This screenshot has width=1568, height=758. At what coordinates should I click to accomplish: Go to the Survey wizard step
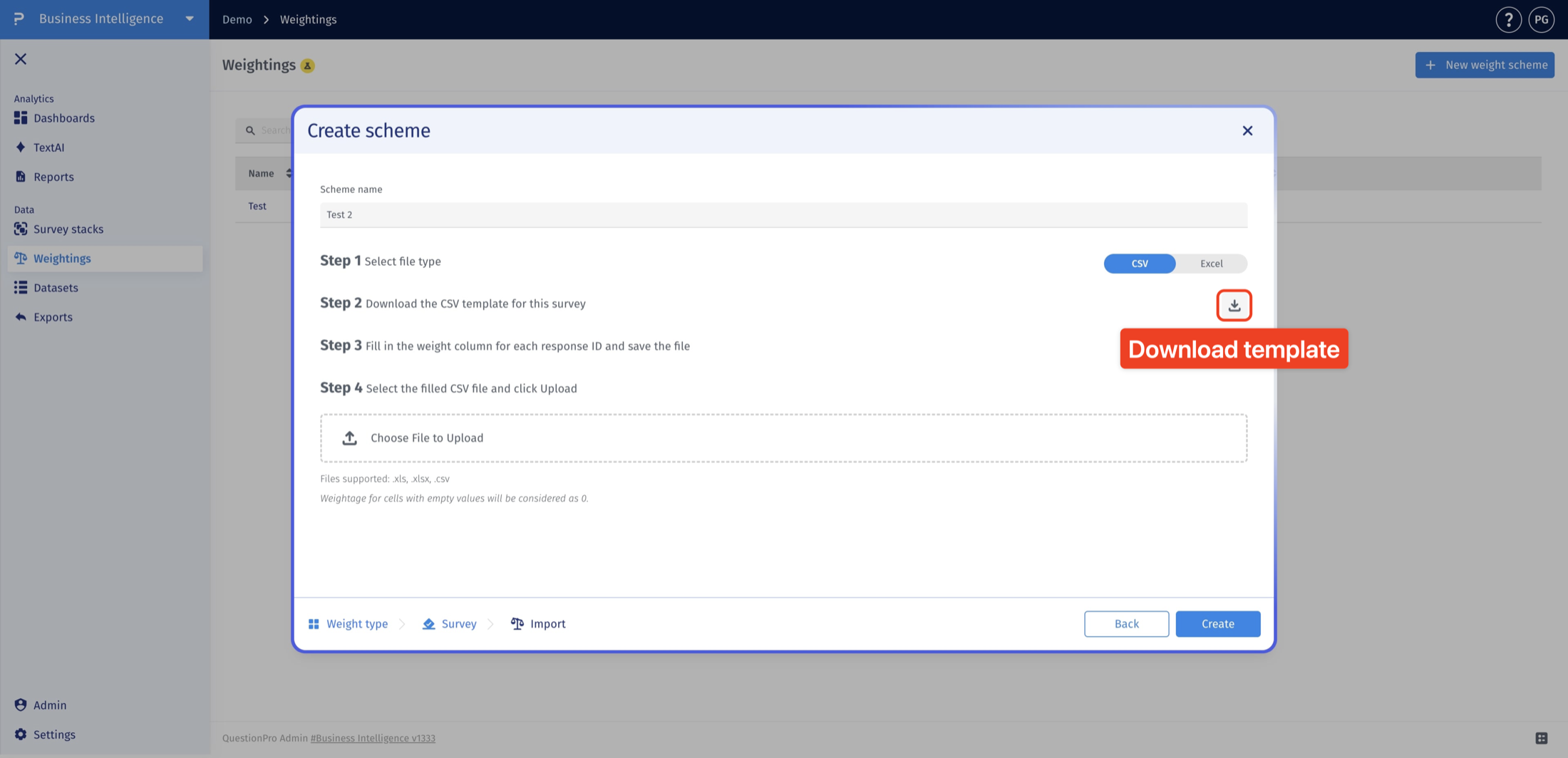[449, 623]
